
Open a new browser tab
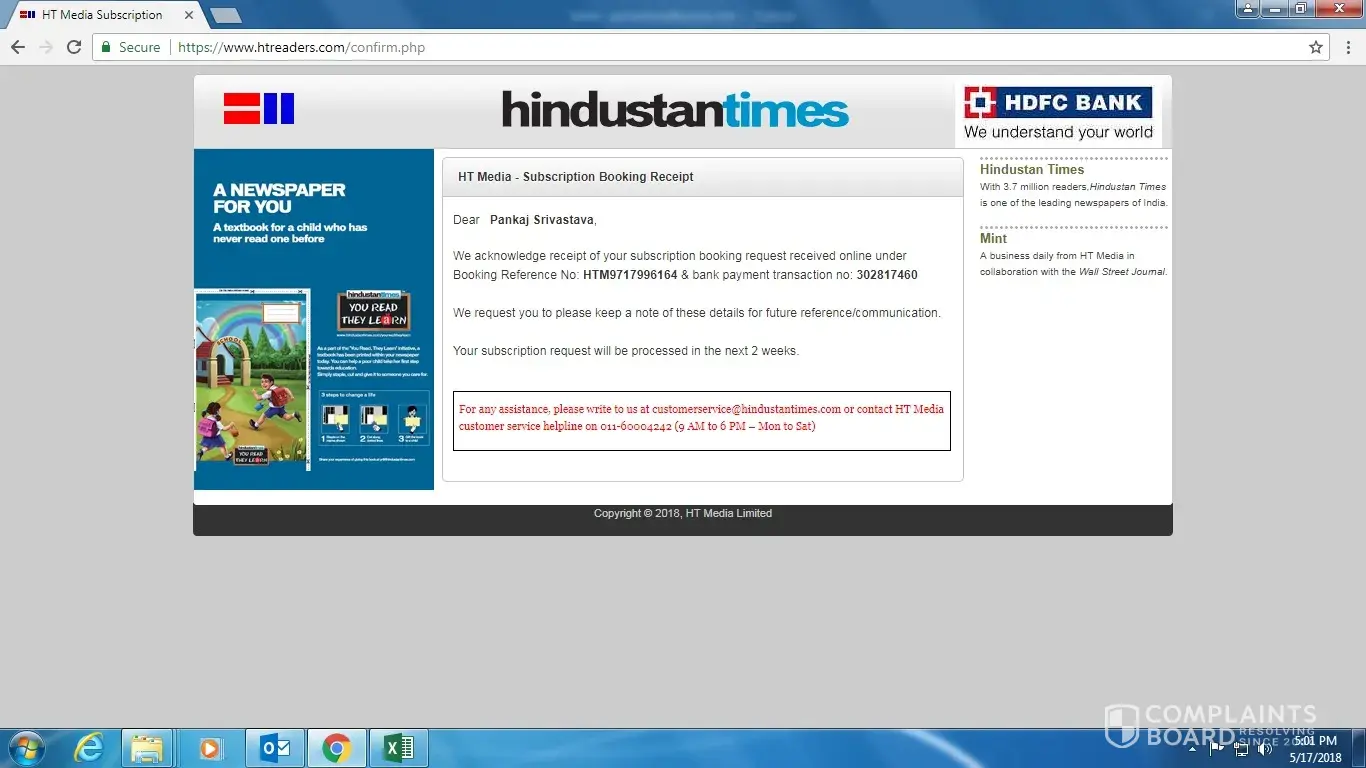click(225, 15)
